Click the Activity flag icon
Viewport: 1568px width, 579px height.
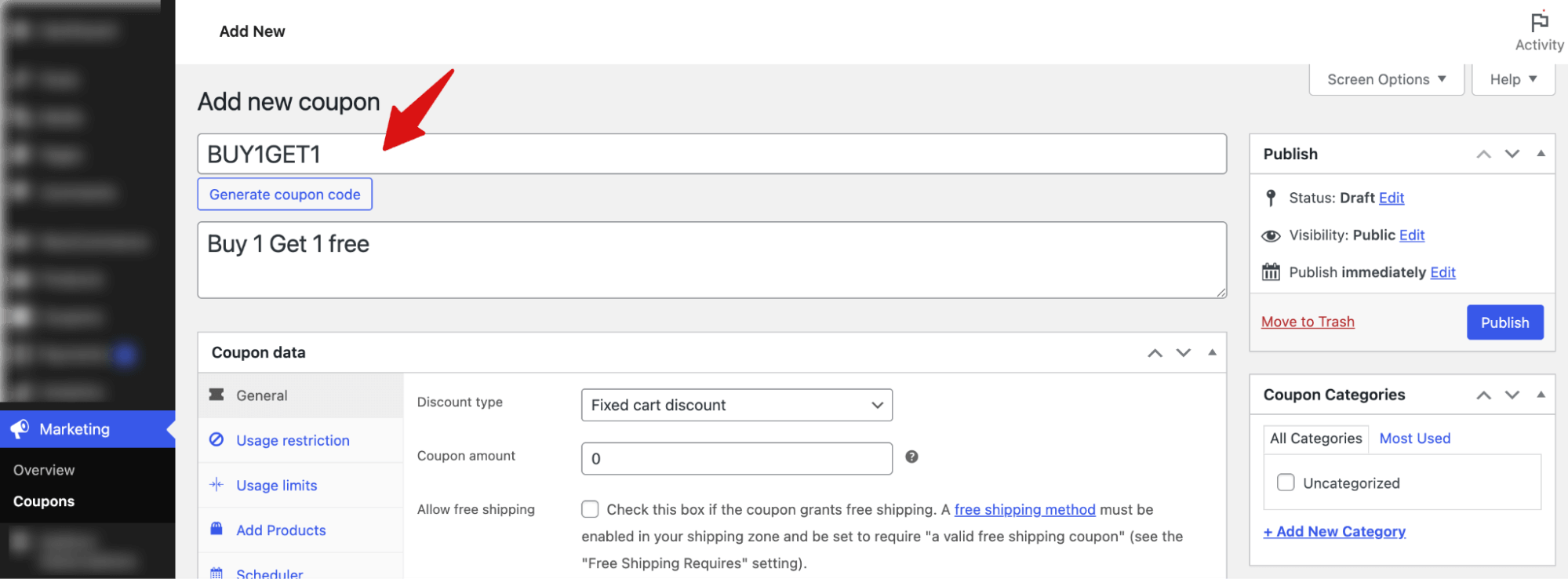click(1539, 22)
